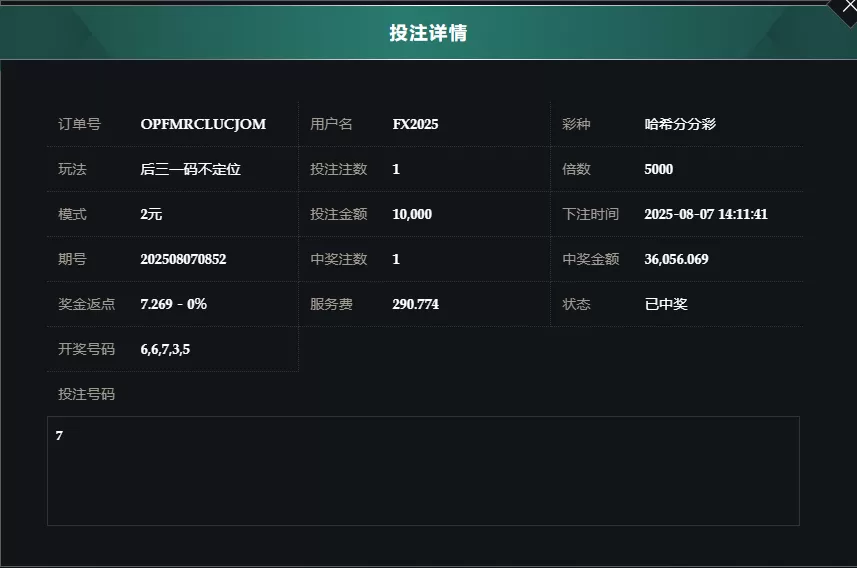Click the username FX2025 value
The height and width of the screenshot is (568, 857).
415,124
